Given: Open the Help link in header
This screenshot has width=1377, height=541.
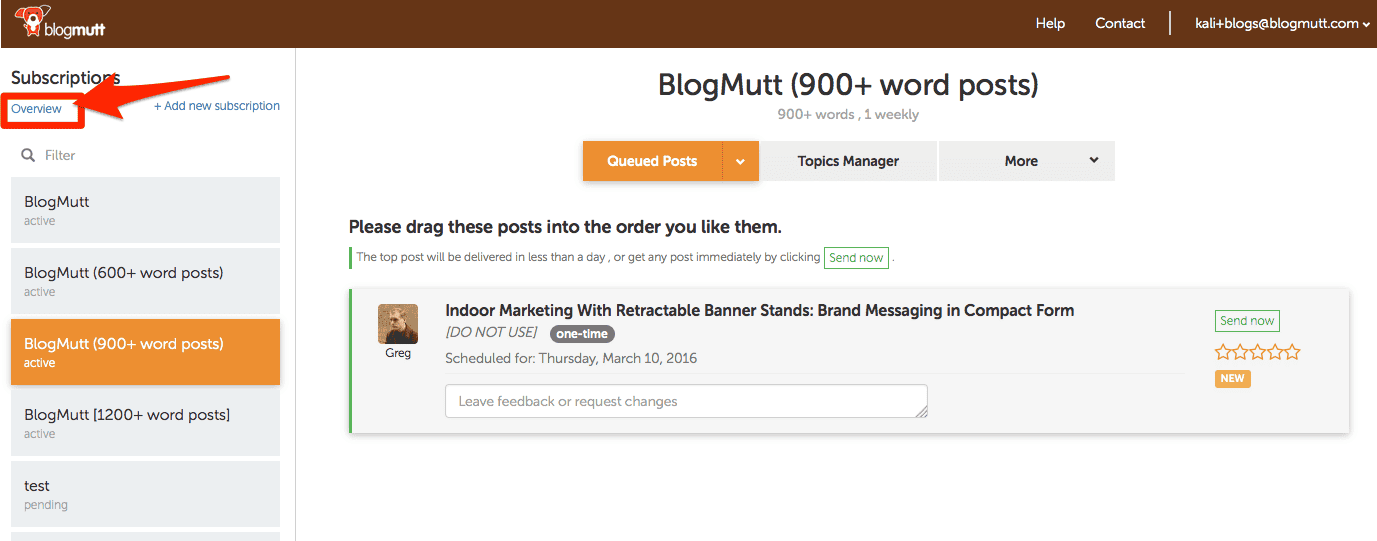Looking at the screenshot, I should point(1050,23).
